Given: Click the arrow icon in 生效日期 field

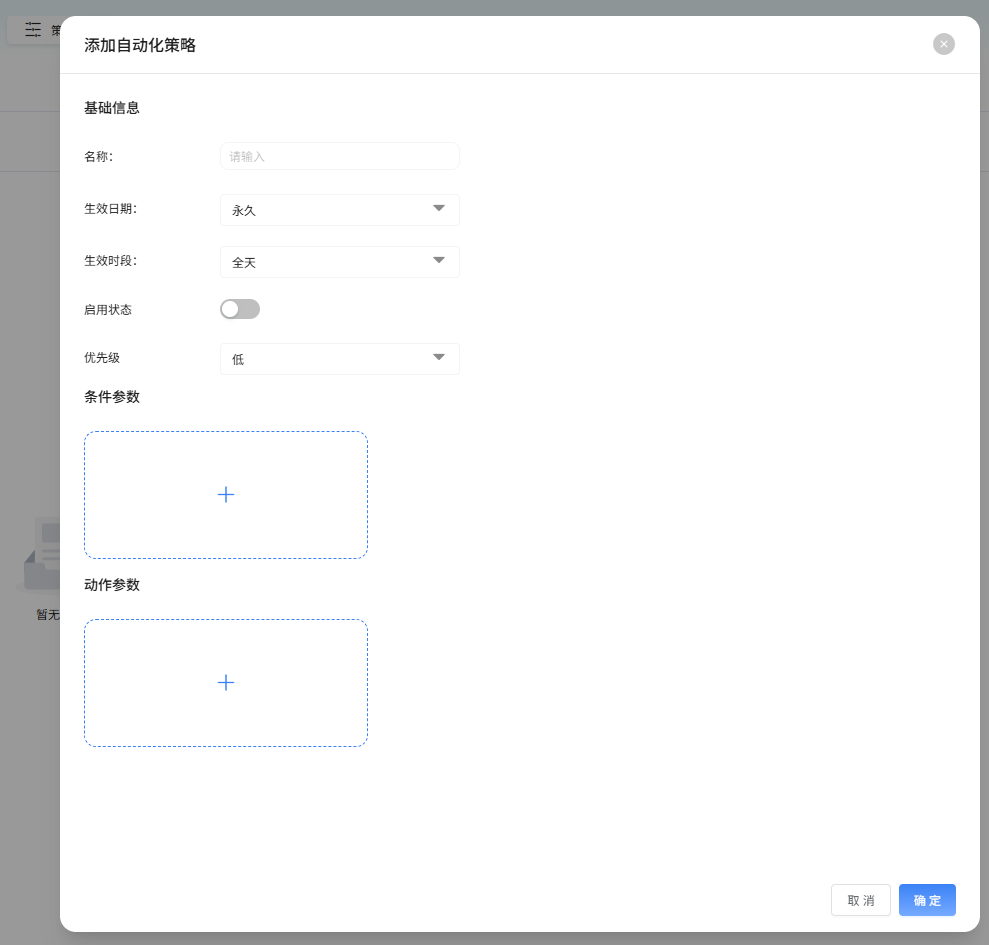Looking at the screenshot, I should [438, 209].
